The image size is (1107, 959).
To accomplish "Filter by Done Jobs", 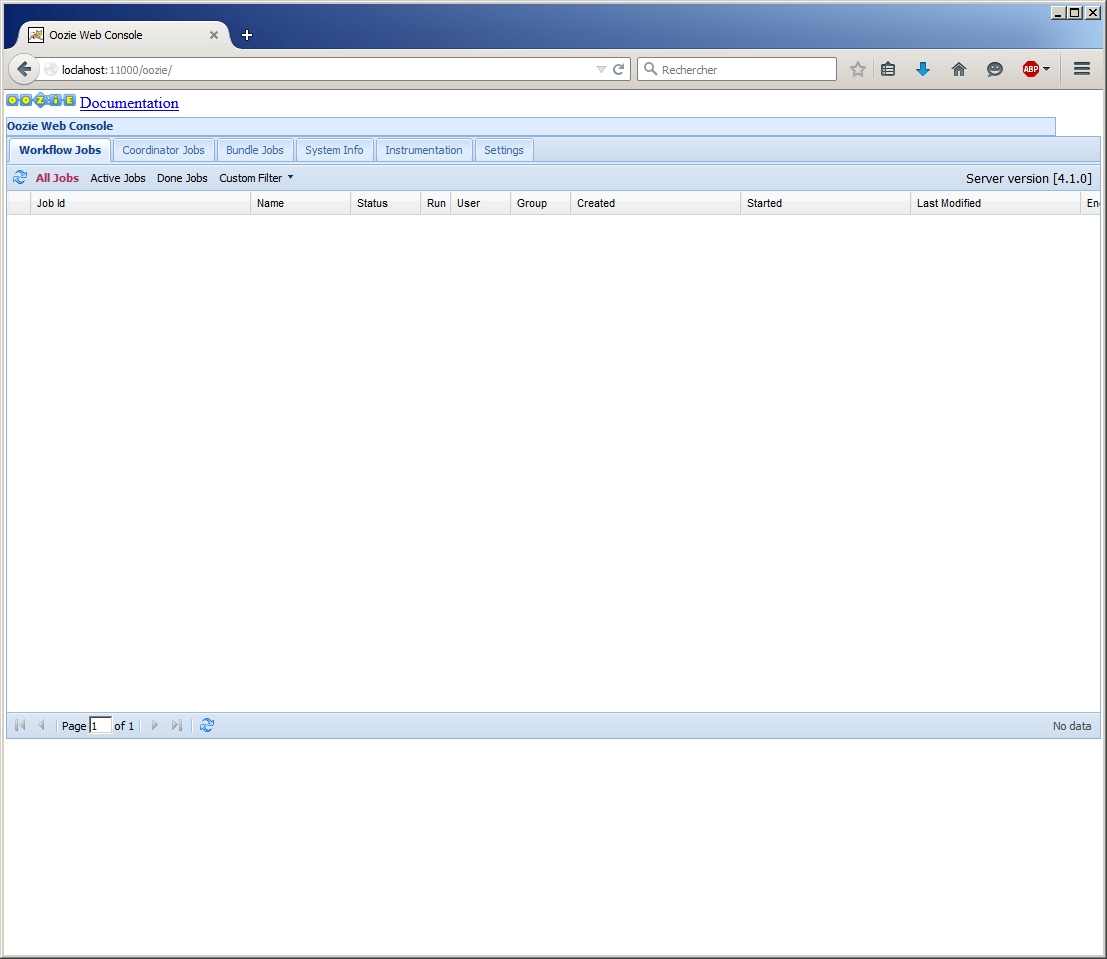I will [182, 178].
